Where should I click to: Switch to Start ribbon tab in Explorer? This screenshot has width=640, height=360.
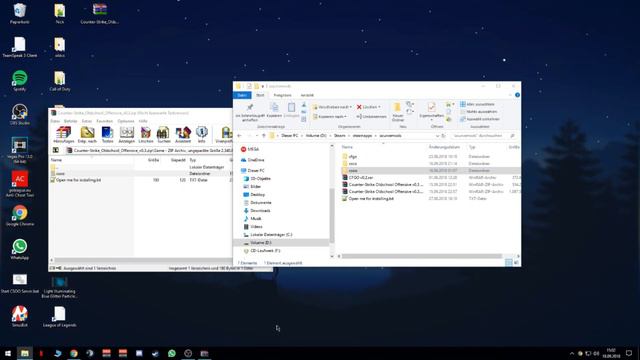[260, 95]
